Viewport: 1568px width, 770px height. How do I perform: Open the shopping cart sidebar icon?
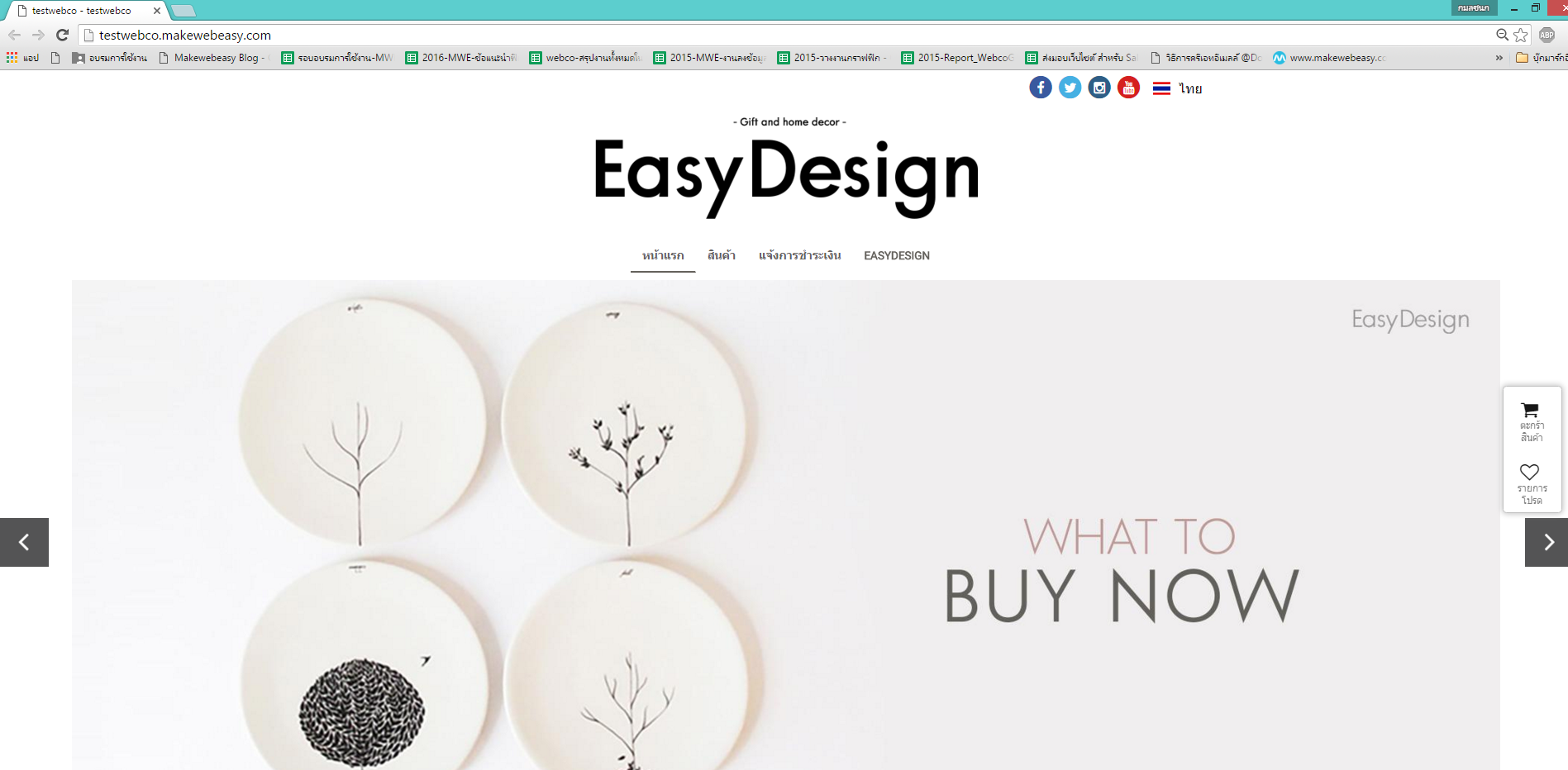(1532, 422)
